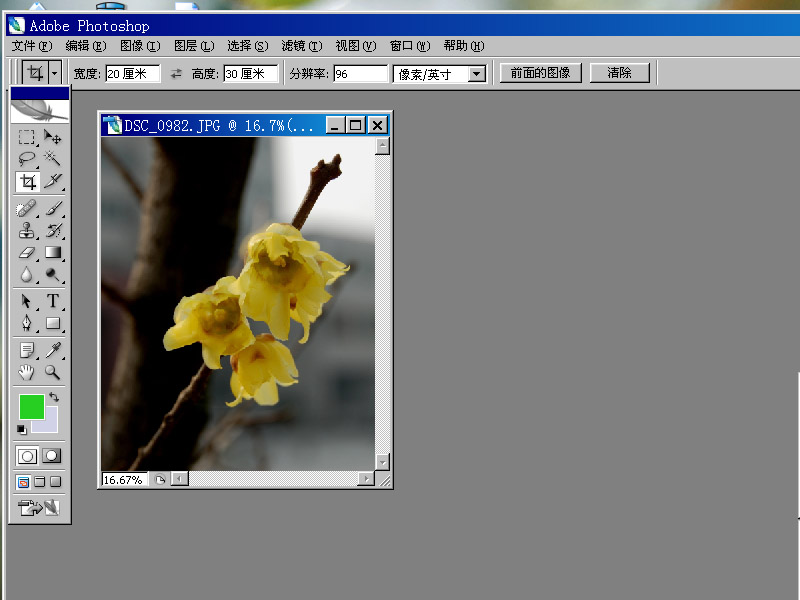Switch to Quick Mask mode
800x600 pixels.
(52, 456)
